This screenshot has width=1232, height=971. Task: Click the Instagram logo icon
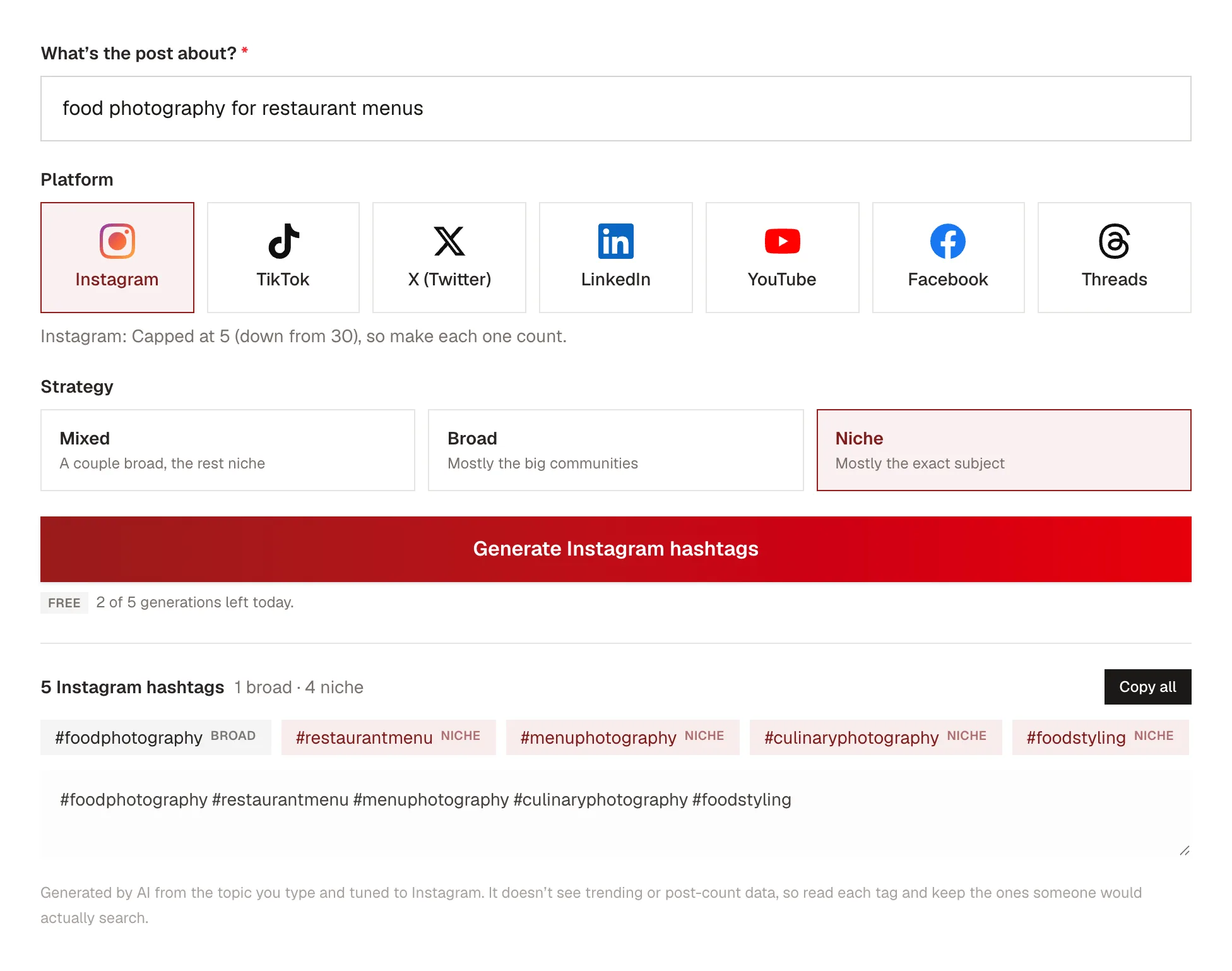[x=117, y=241]
